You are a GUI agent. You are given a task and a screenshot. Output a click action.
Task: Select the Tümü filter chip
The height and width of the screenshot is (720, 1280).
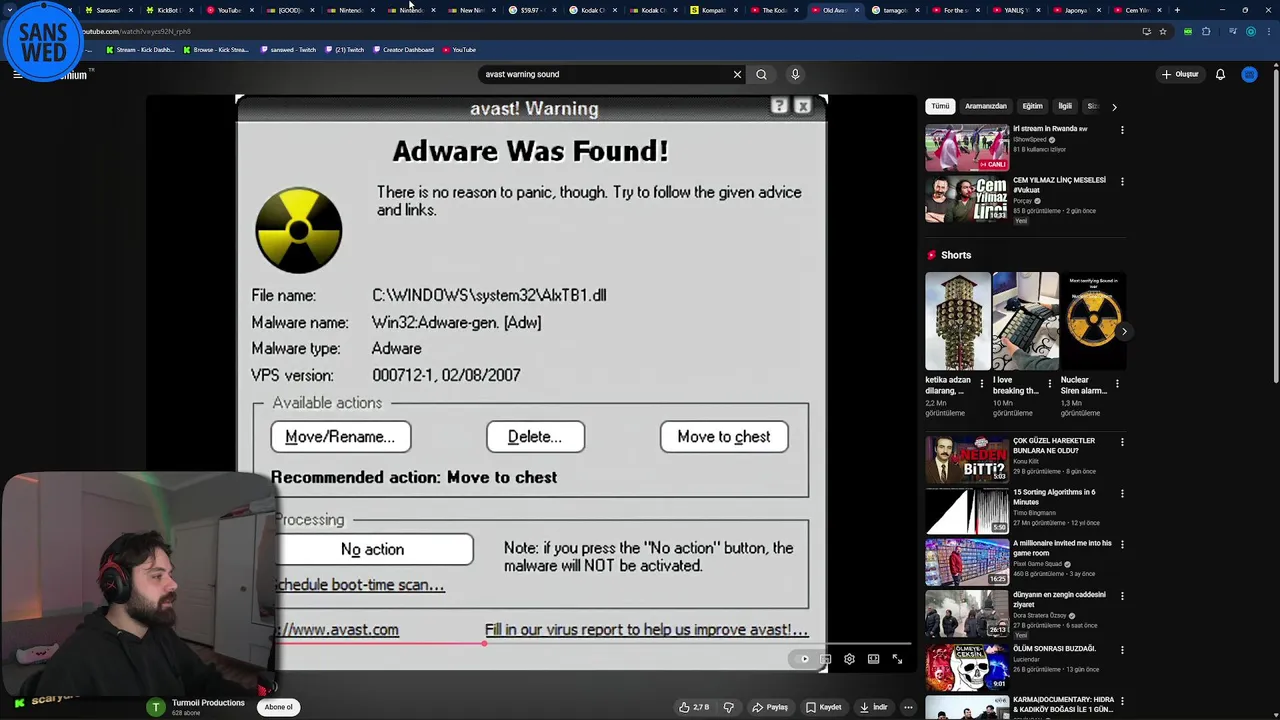pos(940,106)
